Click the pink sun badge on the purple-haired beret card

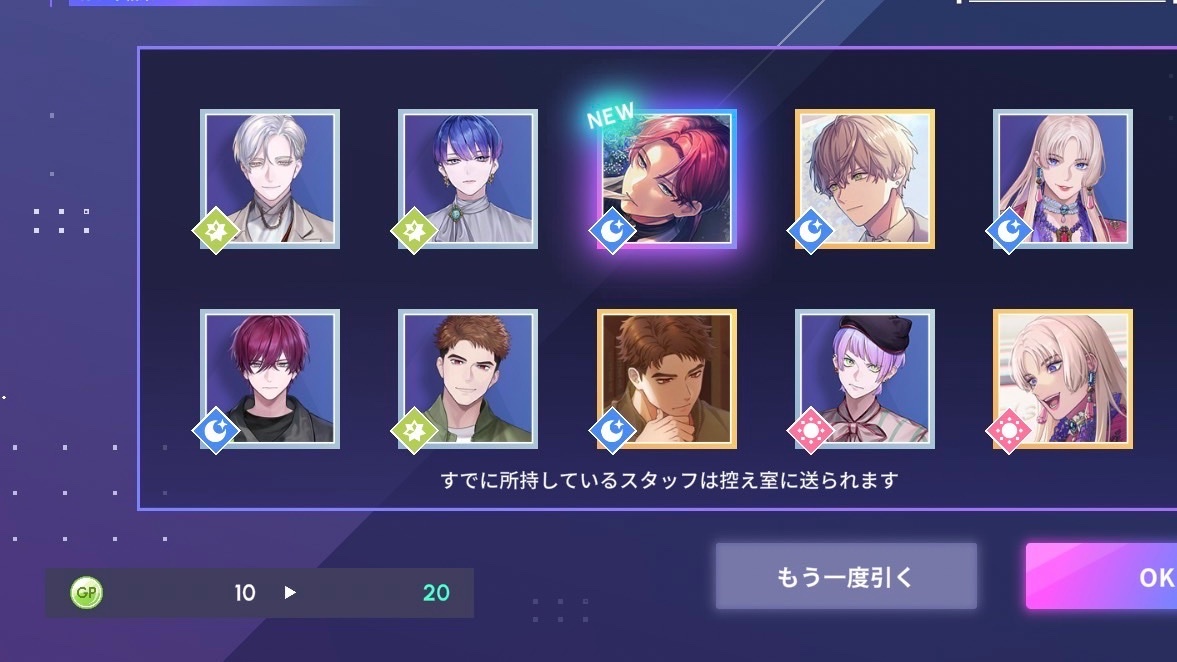pos(810,431)
